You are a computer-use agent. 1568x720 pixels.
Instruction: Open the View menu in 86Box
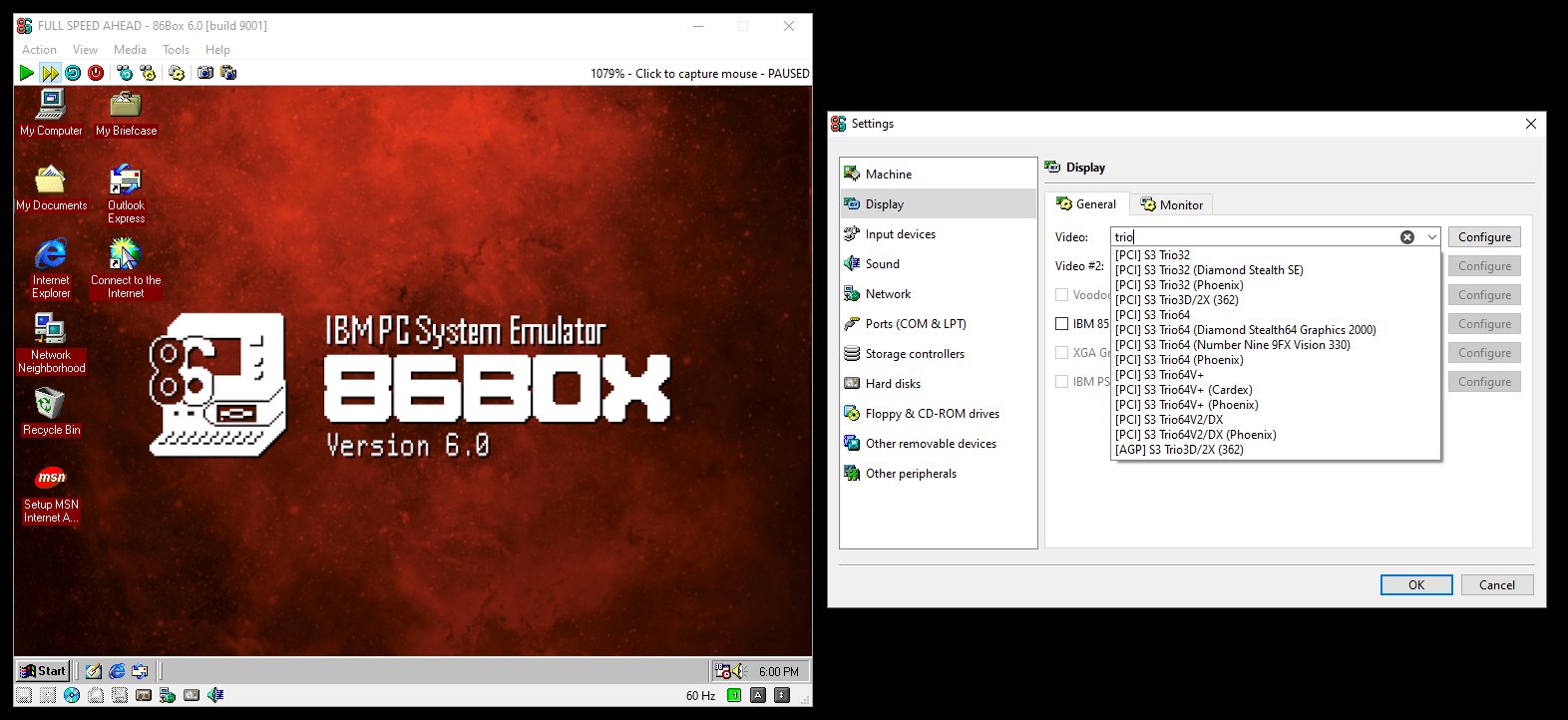85,50
